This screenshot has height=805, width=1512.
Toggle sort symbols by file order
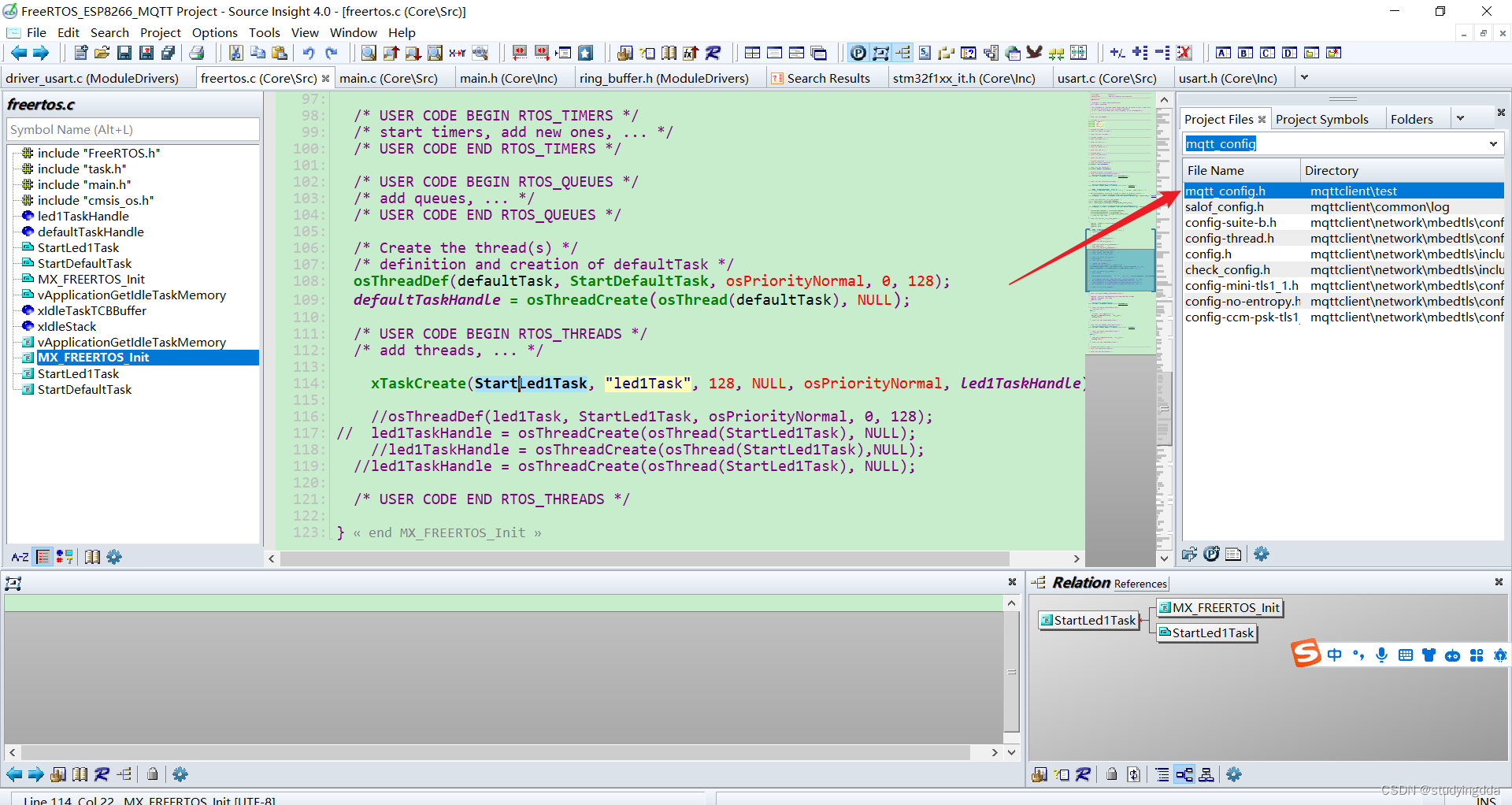coord(43,557)
